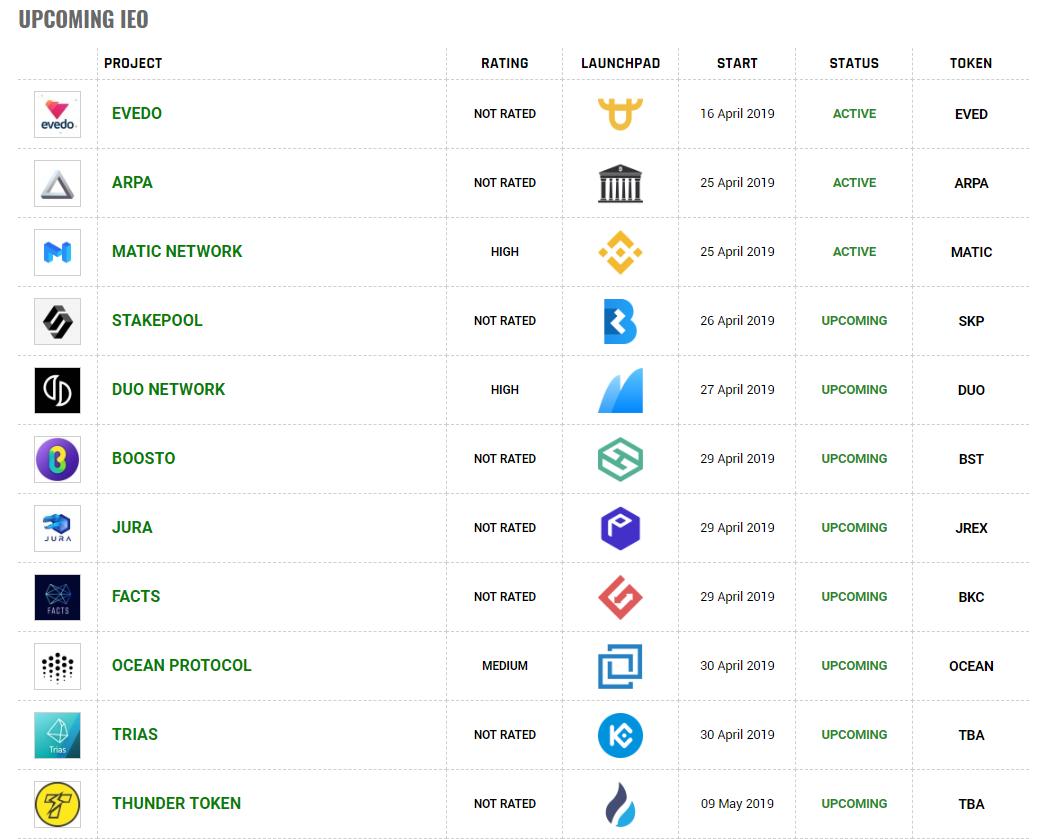Click the Thunder Token yellow logo

pos(57,804)
